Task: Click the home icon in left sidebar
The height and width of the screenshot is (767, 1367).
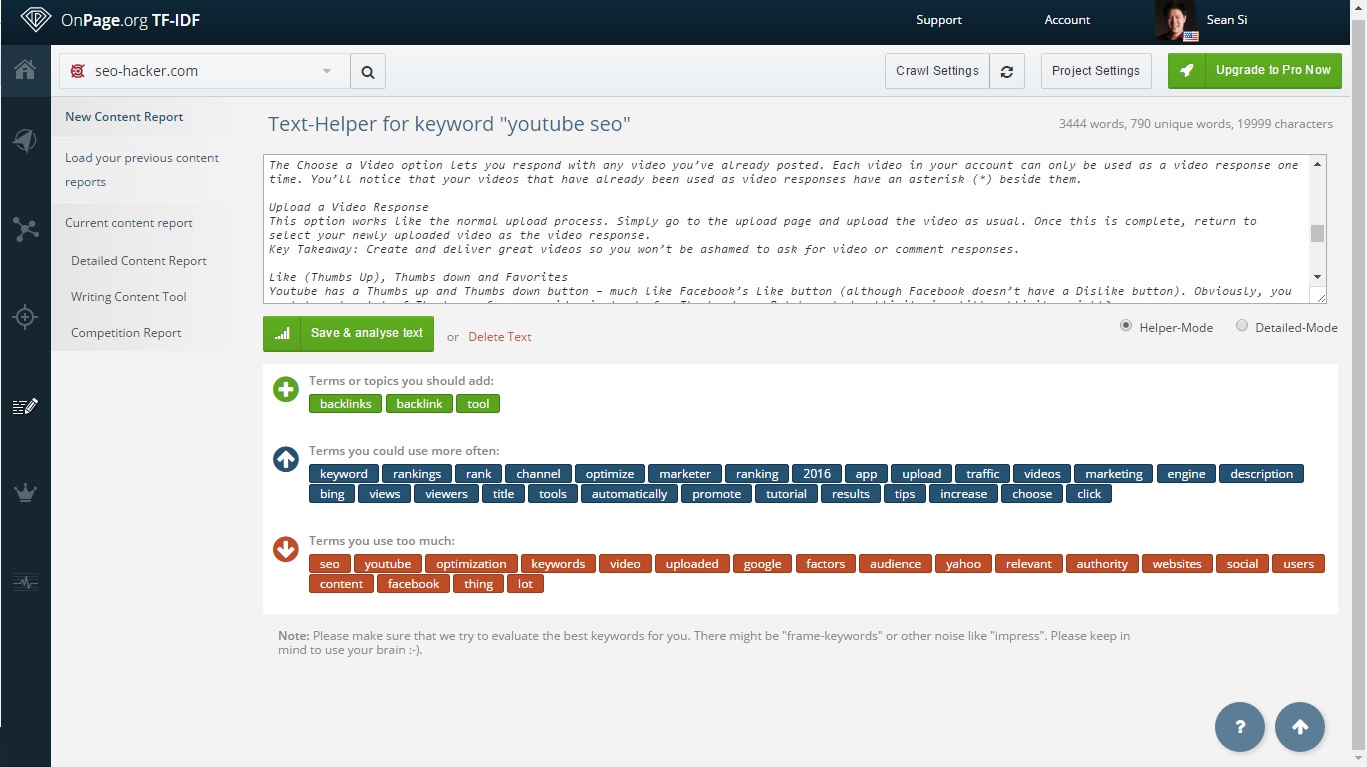Action: [25, 70]
